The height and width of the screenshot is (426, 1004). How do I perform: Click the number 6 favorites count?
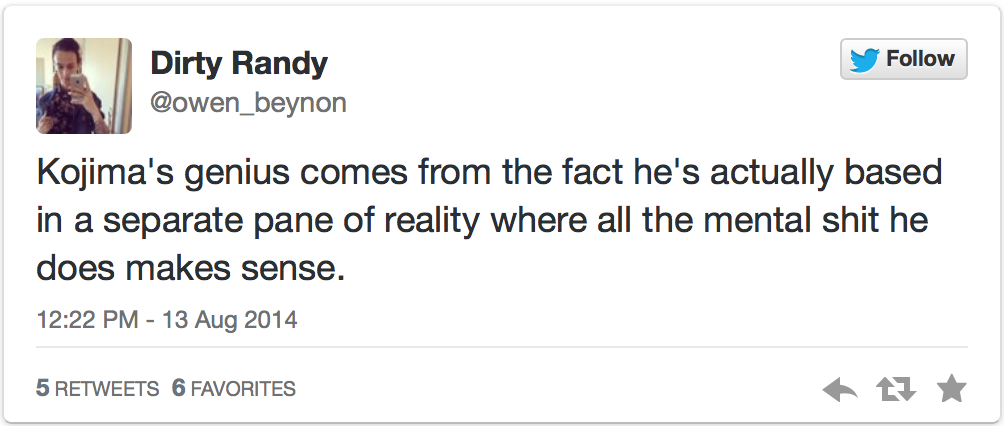click(x=179, y=388)
